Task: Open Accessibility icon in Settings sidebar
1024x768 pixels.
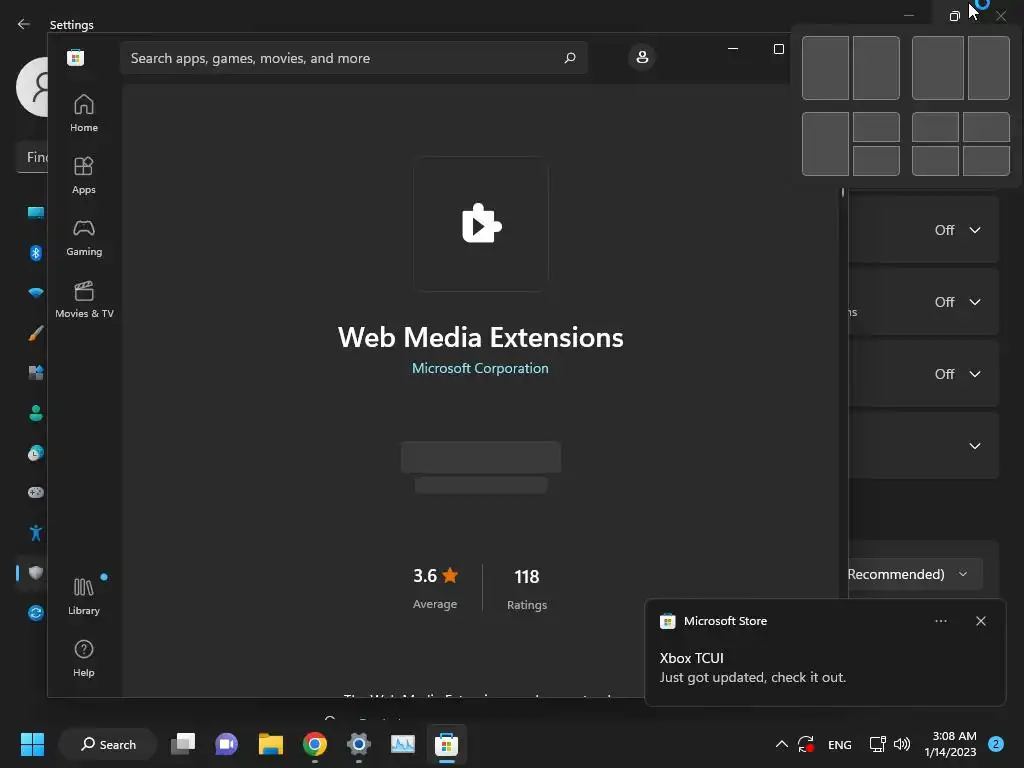Action: click(x=36, y=533)
